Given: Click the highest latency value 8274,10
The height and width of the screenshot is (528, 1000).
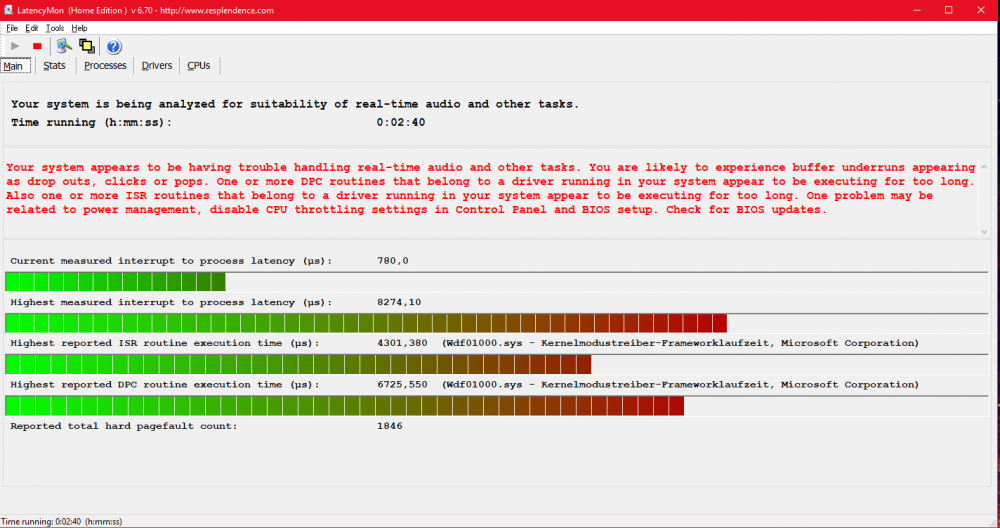Looking at the screenshot, I should tap(399, 302).
